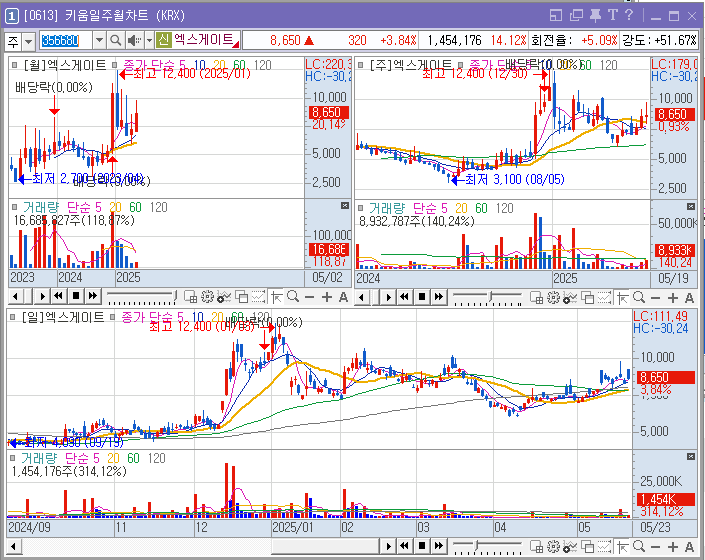The image size is (705, 560).
Task: Step weekly chart back with left arrow
Action: tap(362, 297)
